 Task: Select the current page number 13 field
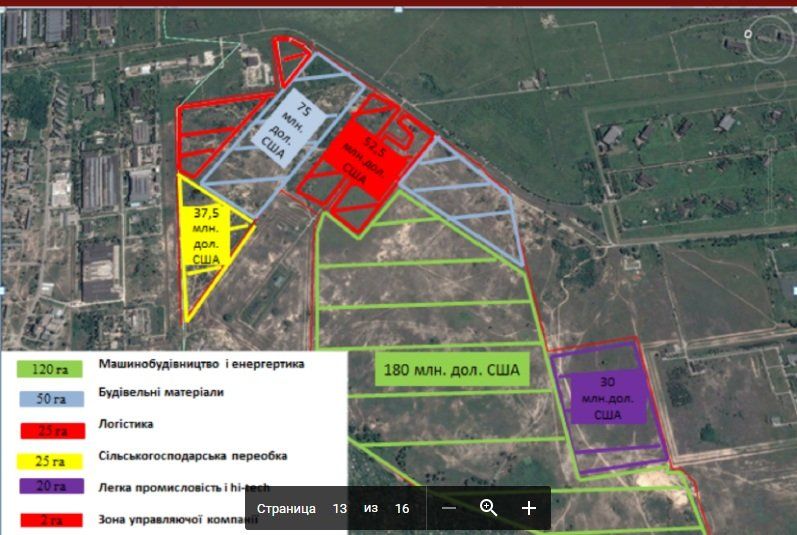pos(339,509)
